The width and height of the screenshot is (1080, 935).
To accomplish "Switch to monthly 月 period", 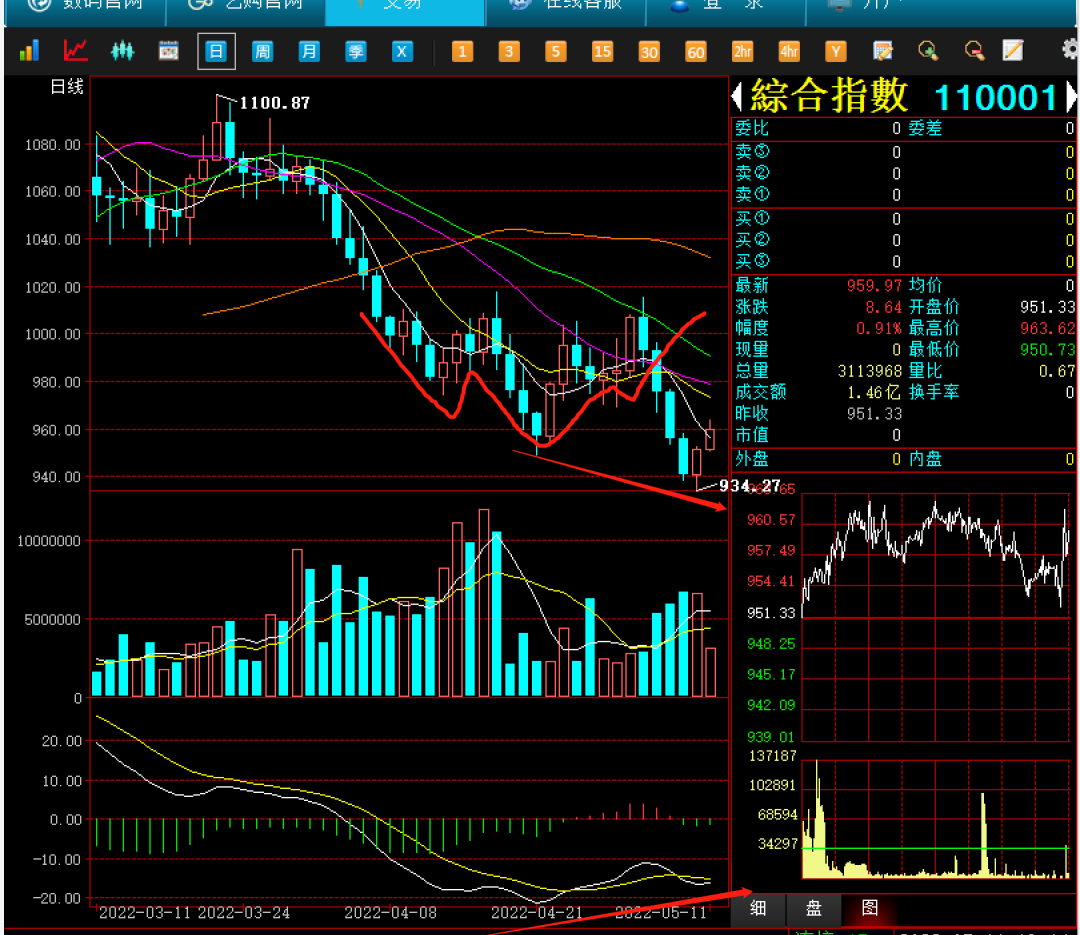I will coord(309,52).
